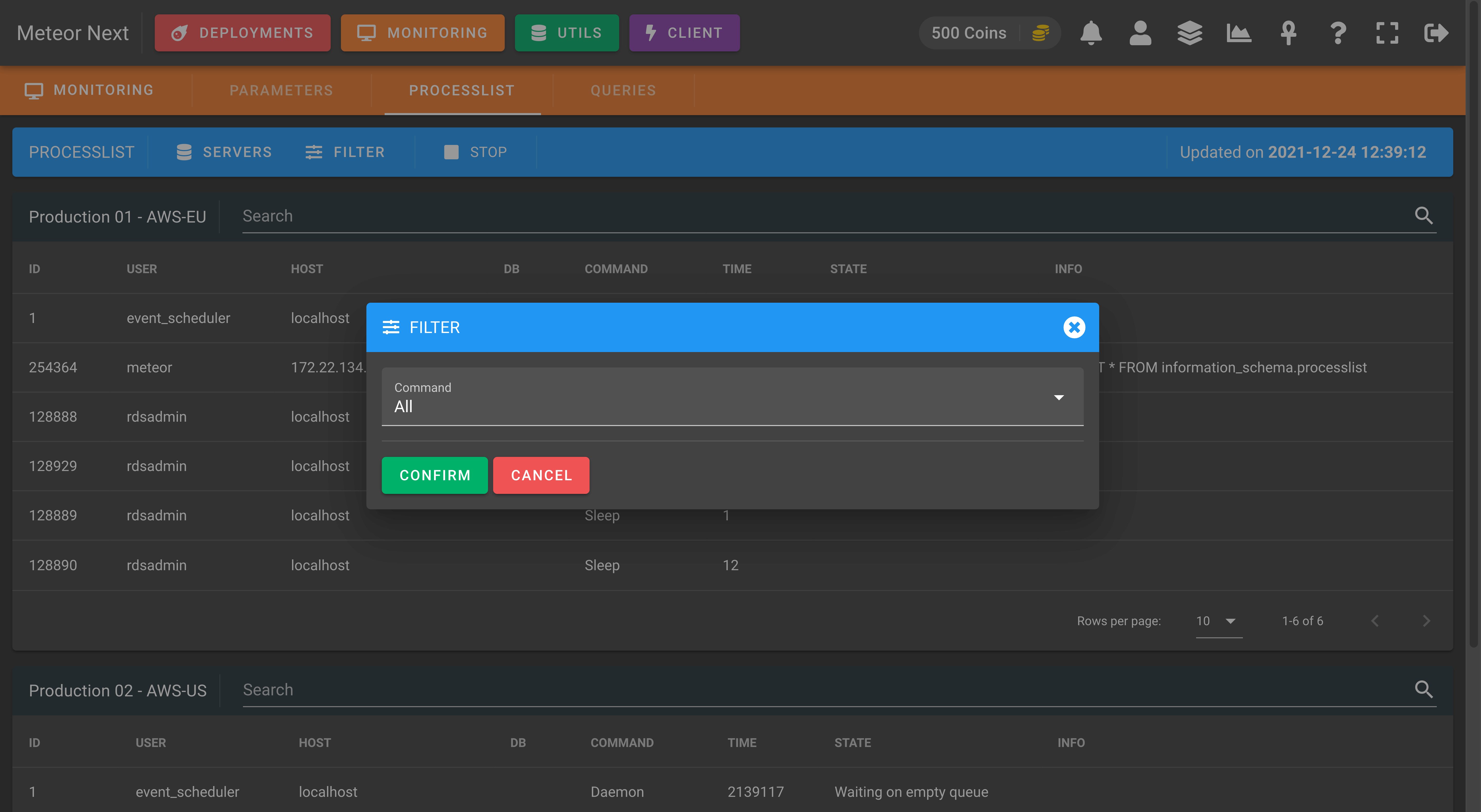The image size is (1481, 812).
Task: Click the Filter toolbar button
Action: pyautogui.click(x=346, y=152)
